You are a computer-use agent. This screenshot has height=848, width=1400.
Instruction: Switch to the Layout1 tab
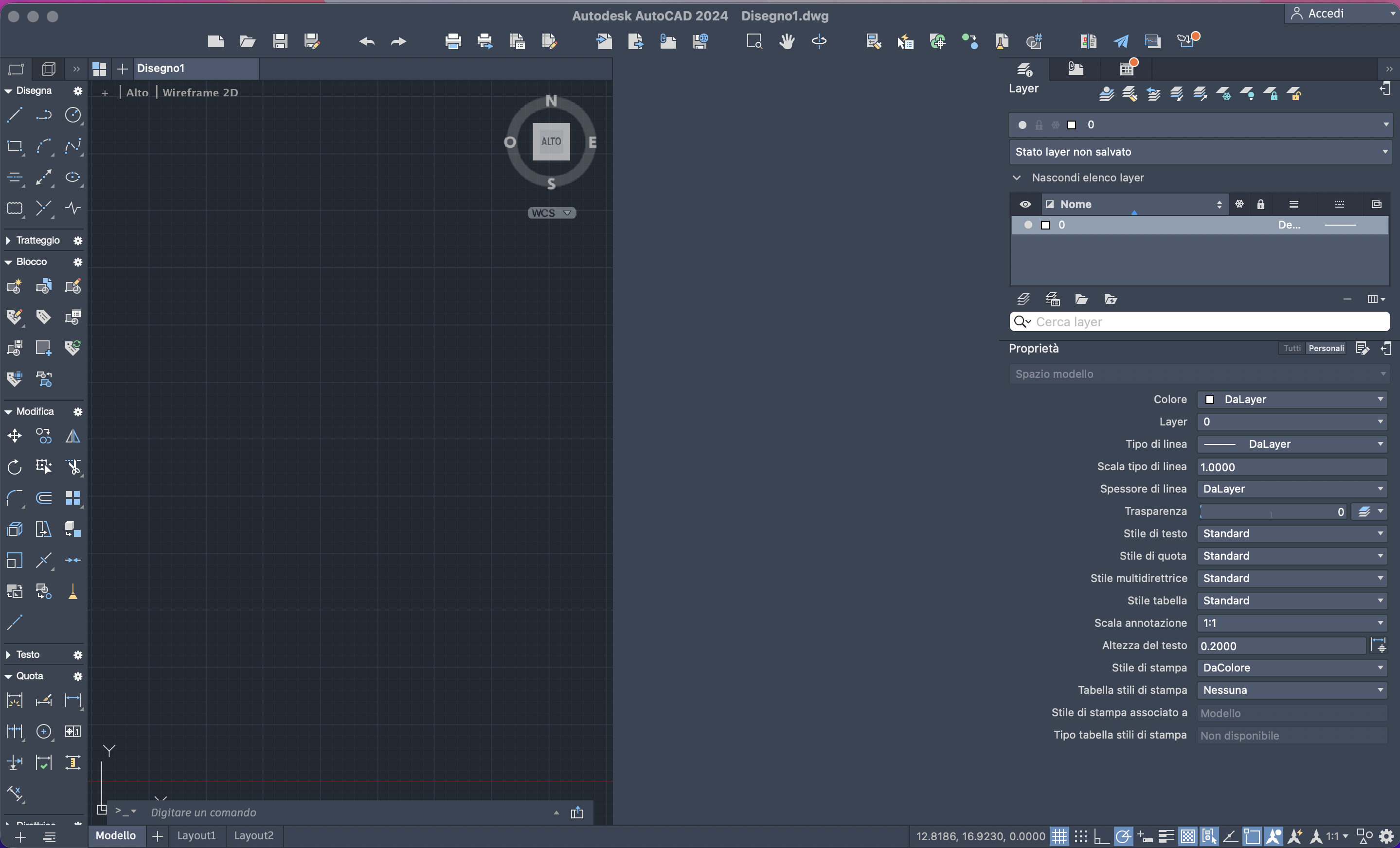[196, 835]
